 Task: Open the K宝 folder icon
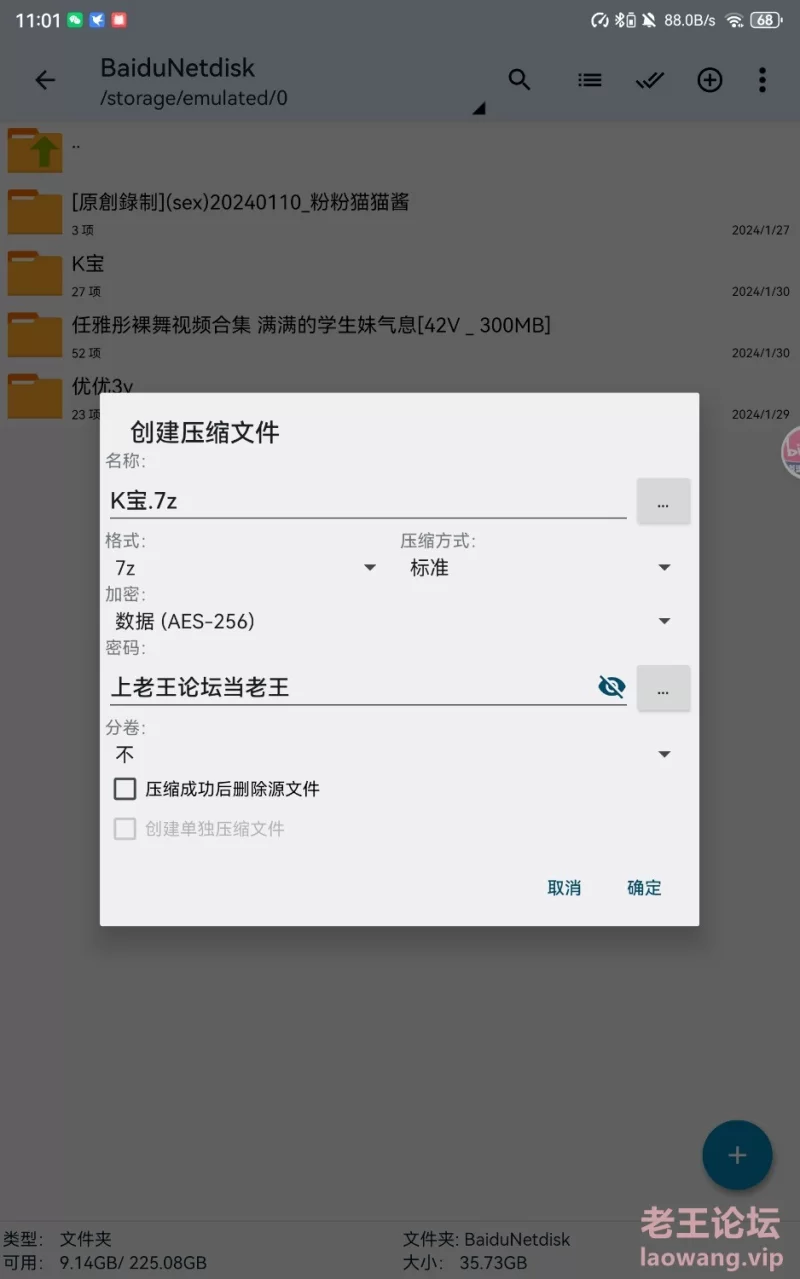tap(35, 273)
